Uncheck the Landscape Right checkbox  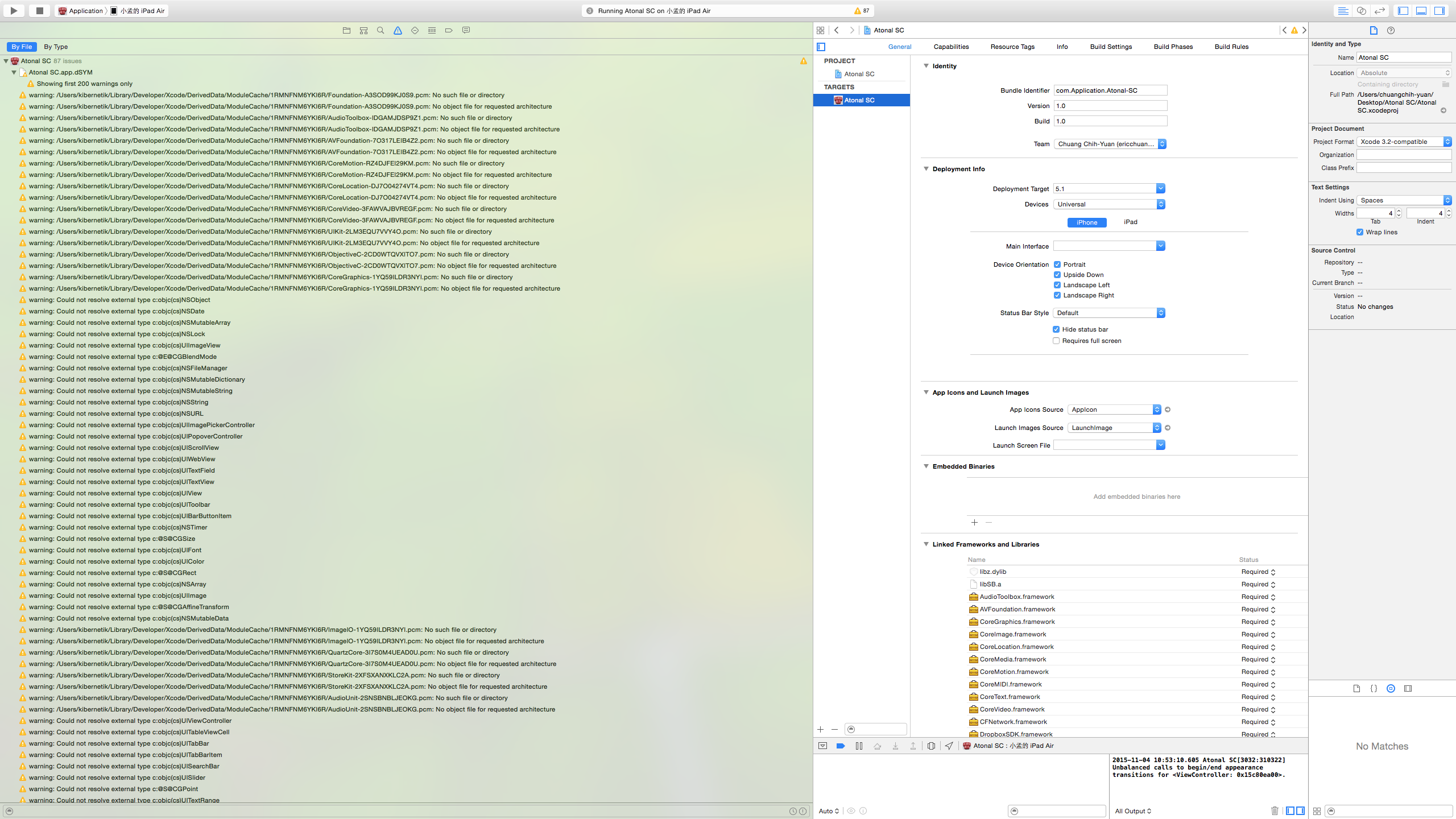click(x=1057, y=295)
